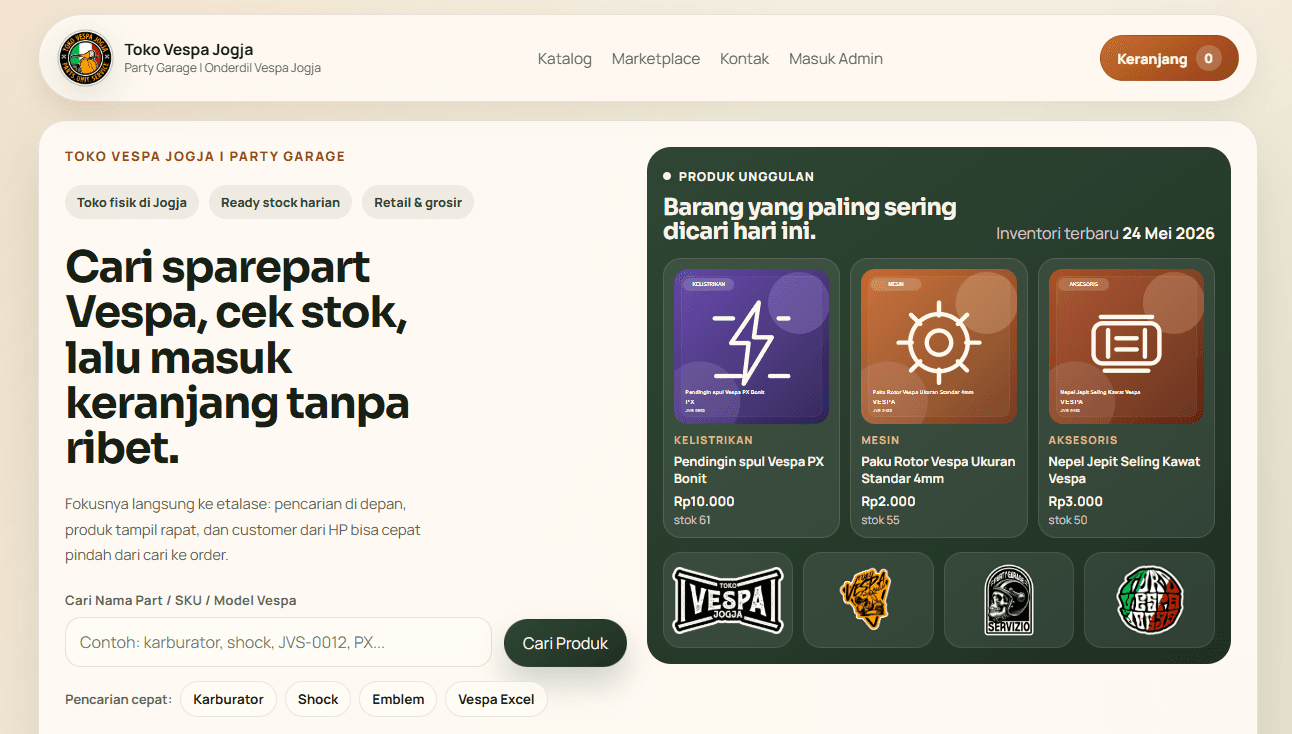Click the AKSESORIS category label under image

coord(1083,440)
